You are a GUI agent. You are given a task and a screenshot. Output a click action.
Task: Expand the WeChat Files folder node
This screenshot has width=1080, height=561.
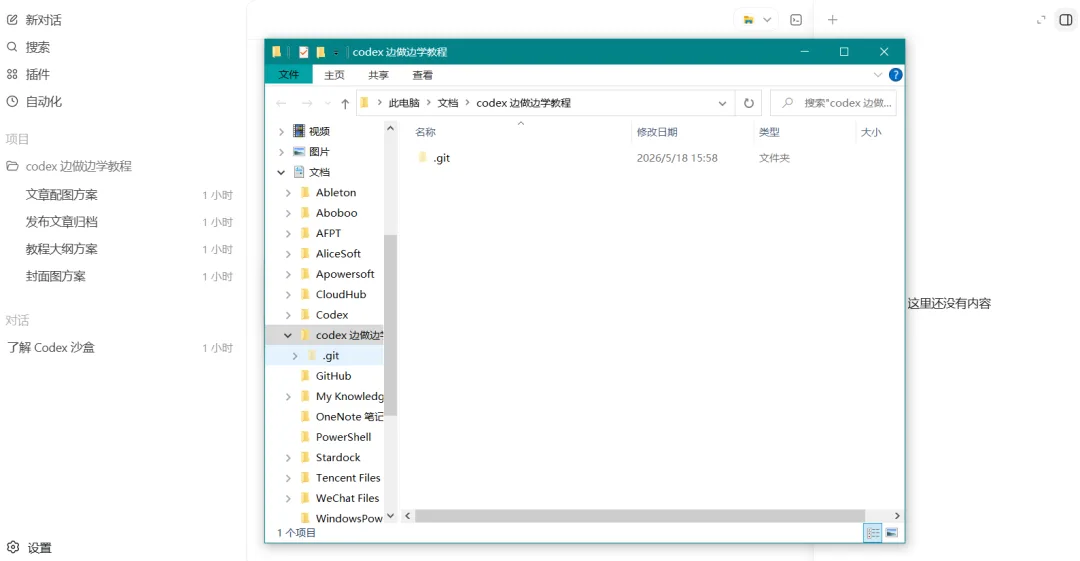pos(288,498)
